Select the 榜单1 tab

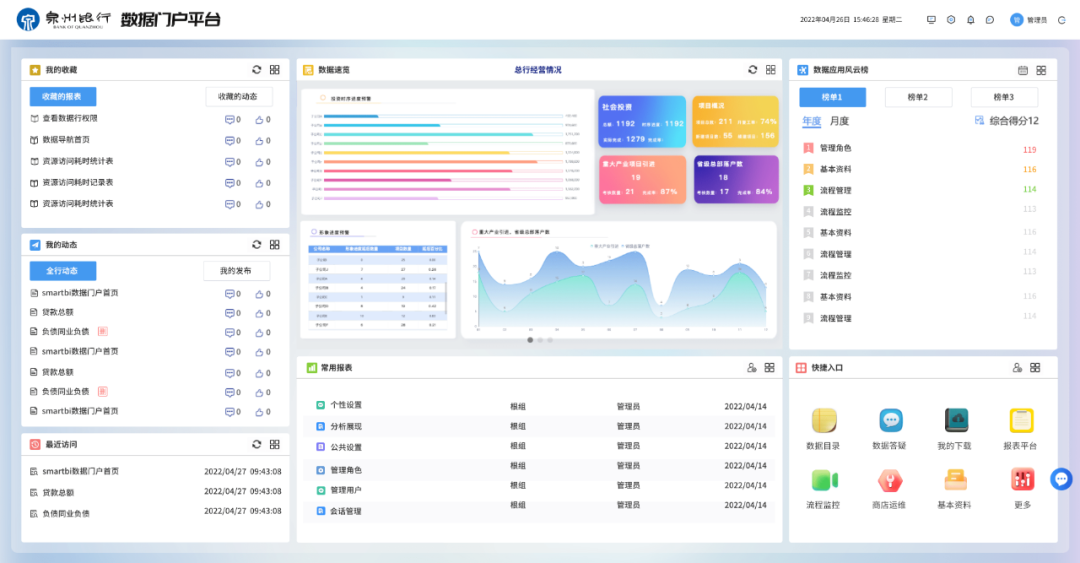tap(832, 97)
